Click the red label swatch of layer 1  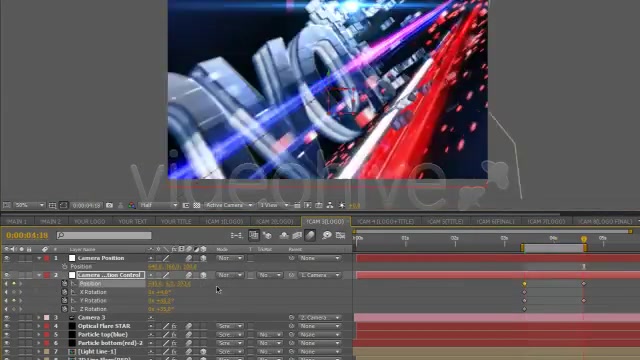click(x=47, y=258)
